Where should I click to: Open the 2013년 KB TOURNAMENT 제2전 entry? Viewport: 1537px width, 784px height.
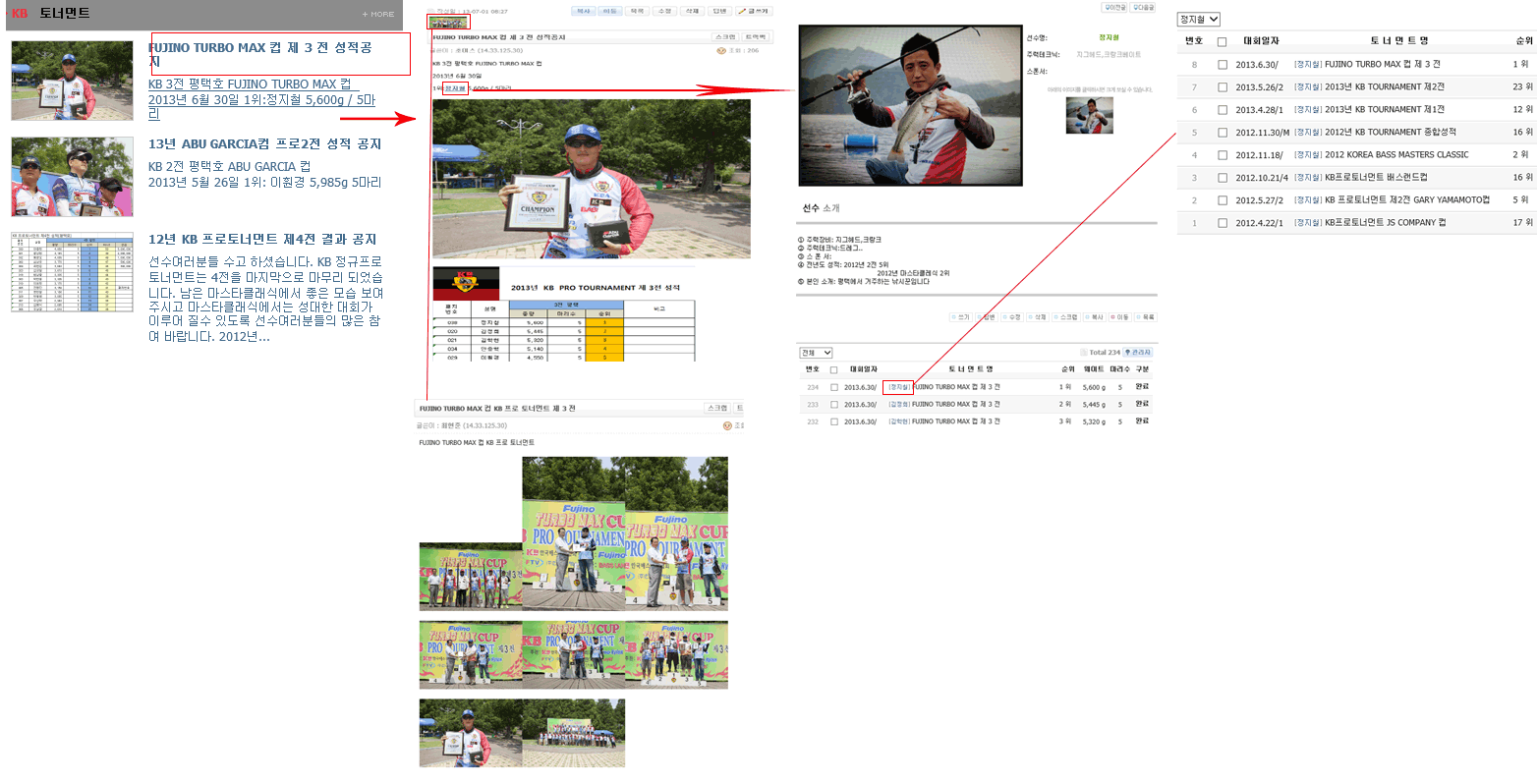[x=1385, y=87]
